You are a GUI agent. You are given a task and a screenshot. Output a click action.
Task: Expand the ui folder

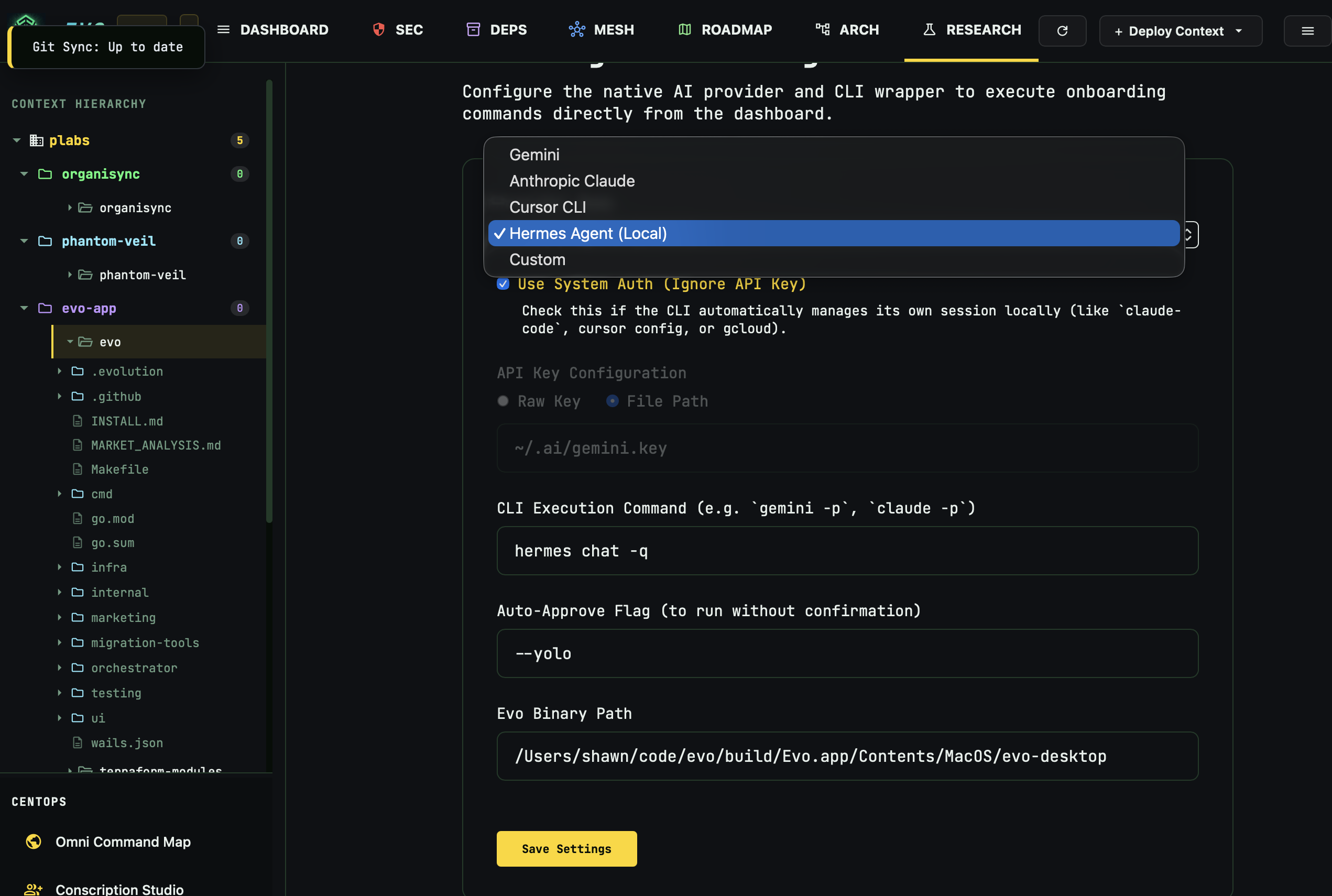[x=59, y=718]
